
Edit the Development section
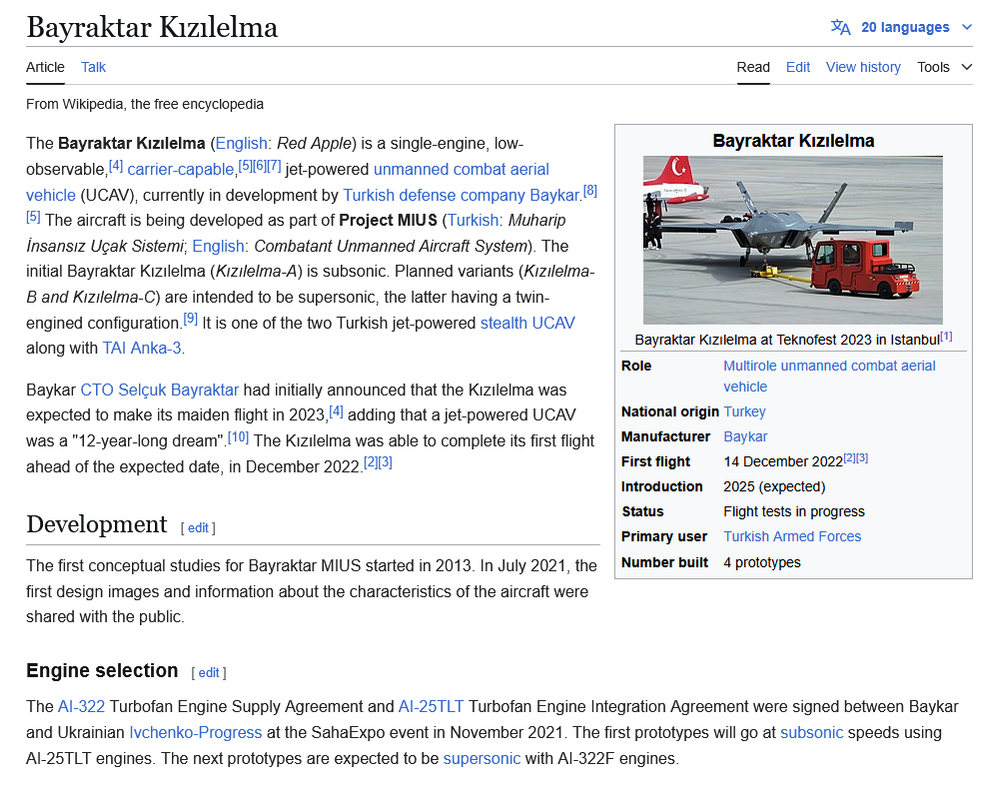coord(198,528)
